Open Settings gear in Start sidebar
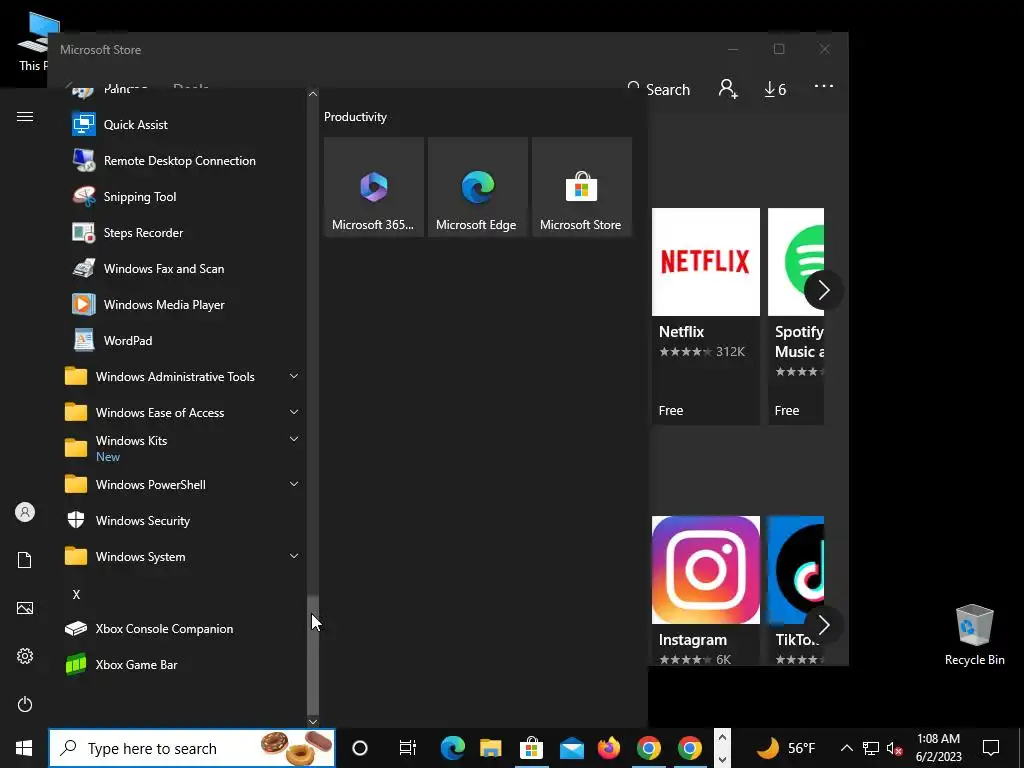 [x=25, y=656]
